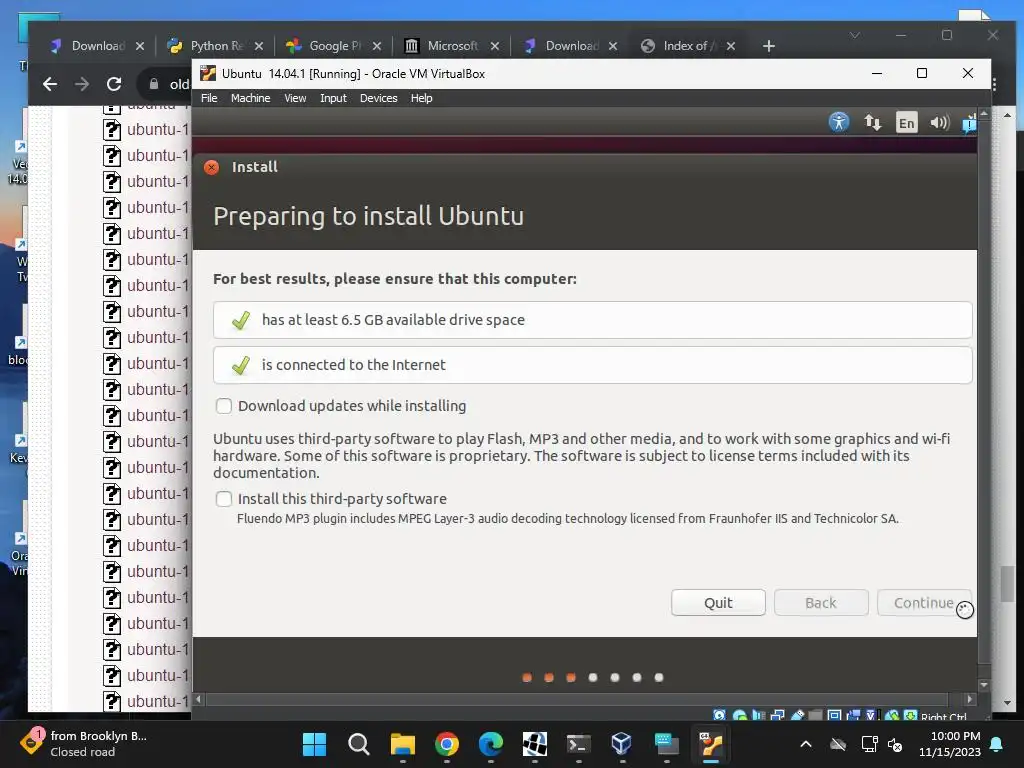Click the network up-down arrows indicator

click(872, 122)
